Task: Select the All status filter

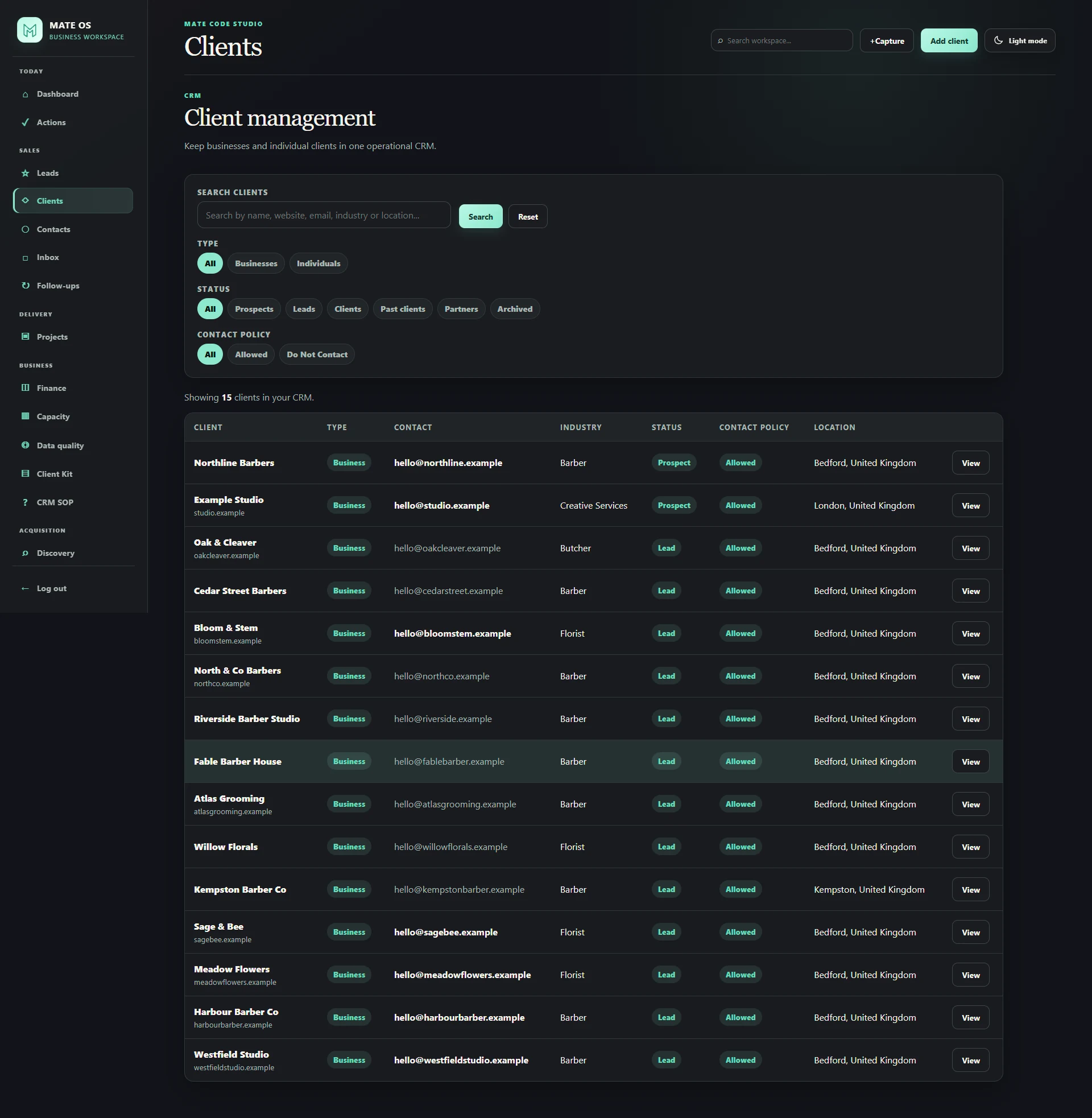Action: point(210,309)
